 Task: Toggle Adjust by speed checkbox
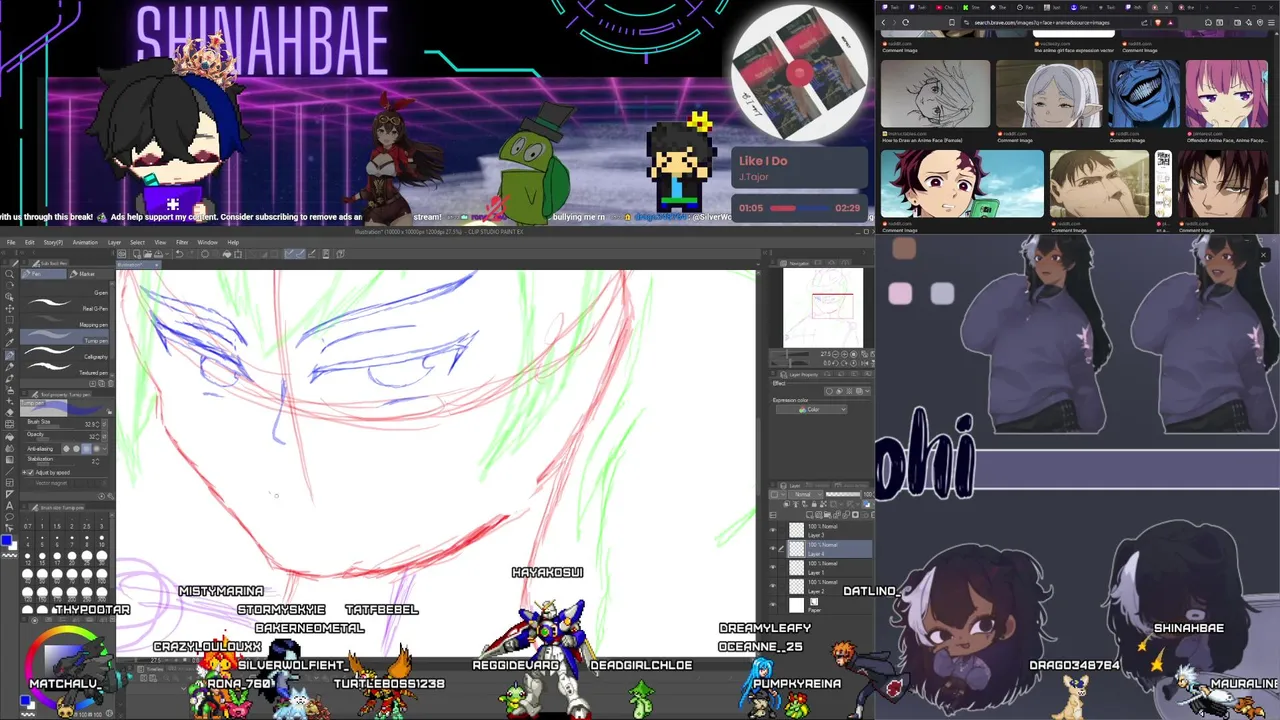(30, 473)
